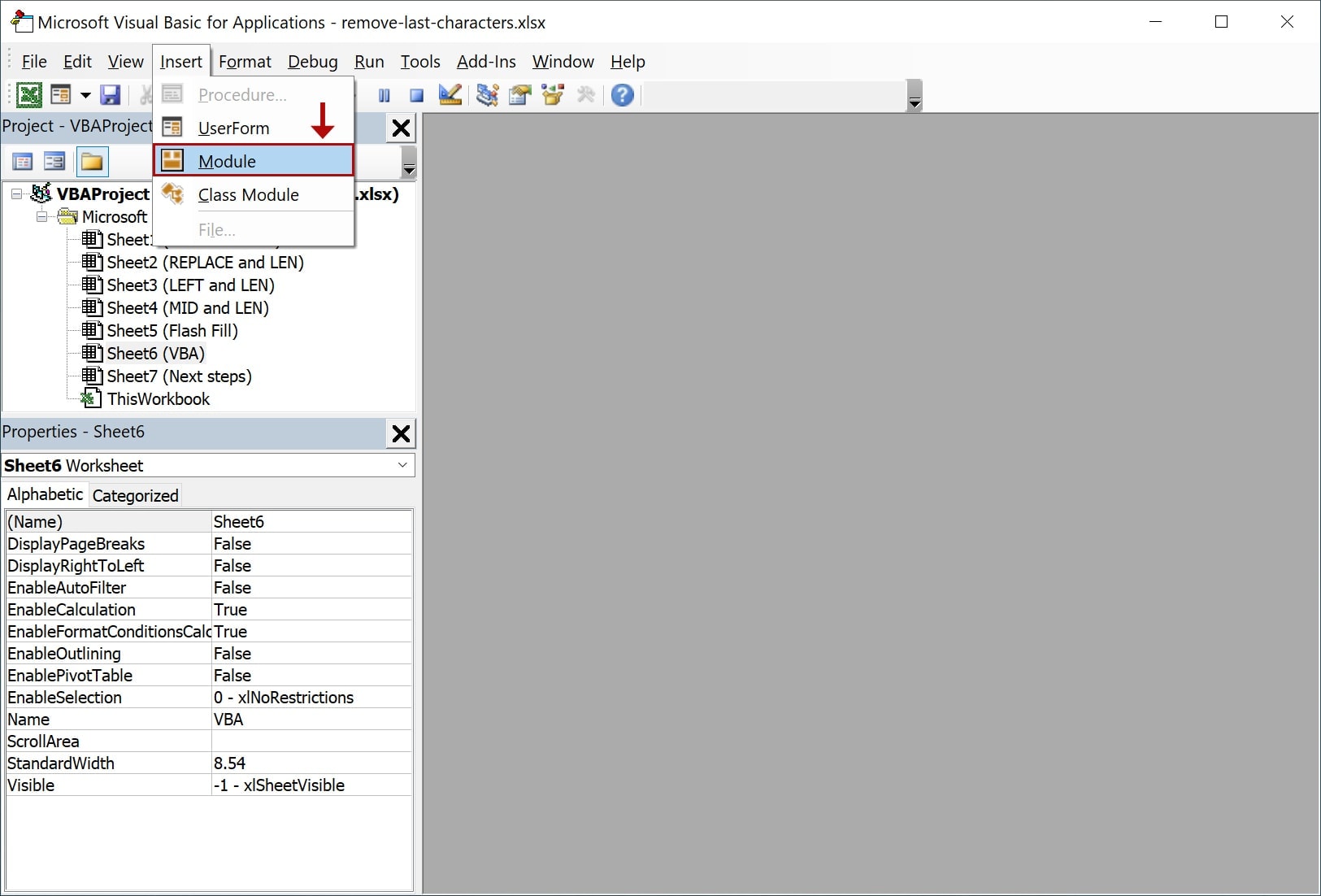Enter Design Mode from the toolbar
The width and height of the screenshot is (1321, 896).
coord(450,95)
